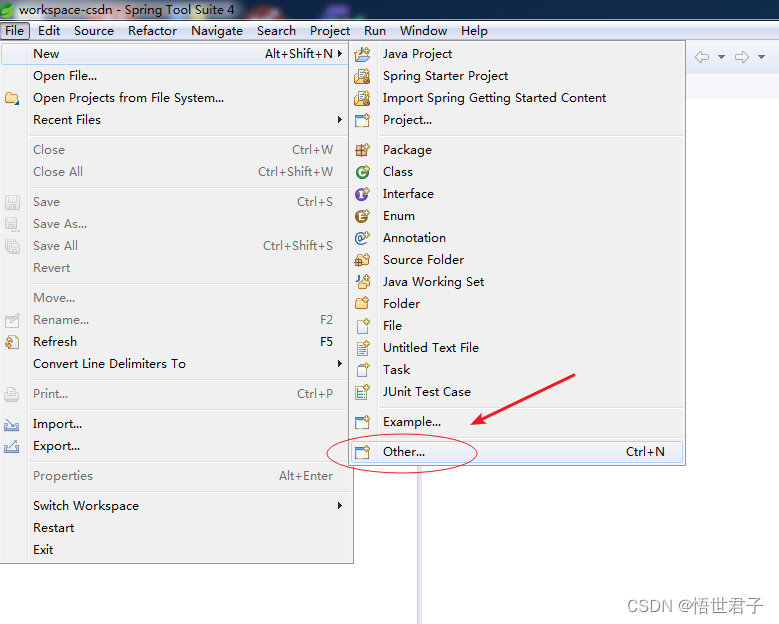This screenshot has height=624, width=779.
Task: Open the Run menu
Action: pos(375,31)
